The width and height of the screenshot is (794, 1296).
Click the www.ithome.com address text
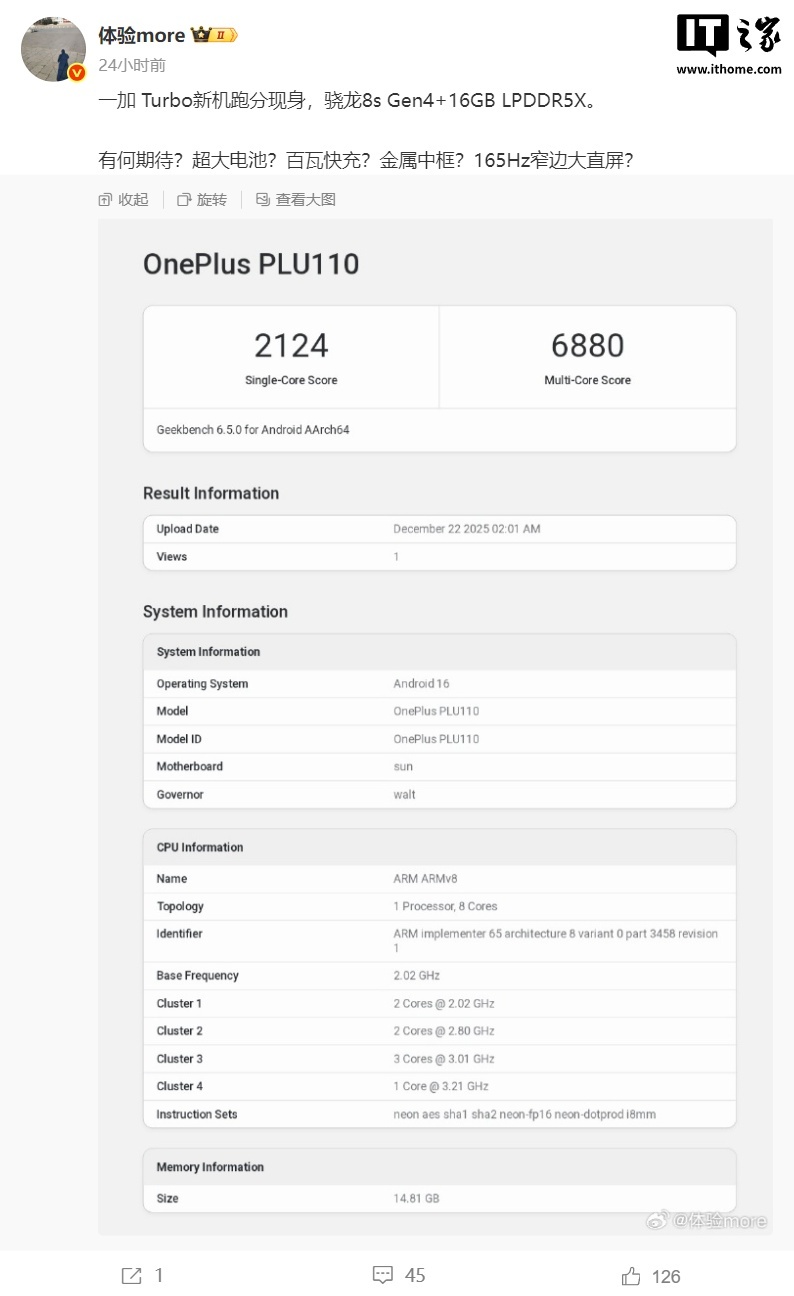[x=728, y=69]
